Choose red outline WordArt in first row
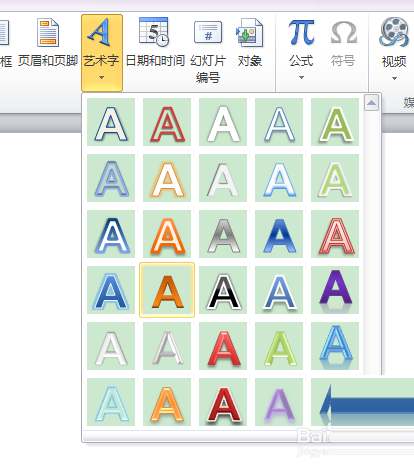The height and width of the screenshot is (469, 414). (167, 122)
